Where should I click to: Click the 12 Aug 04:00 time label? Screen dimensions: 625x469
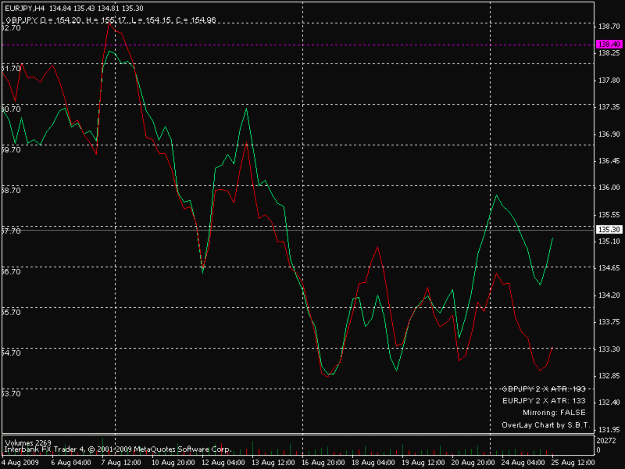pos(223,463)
